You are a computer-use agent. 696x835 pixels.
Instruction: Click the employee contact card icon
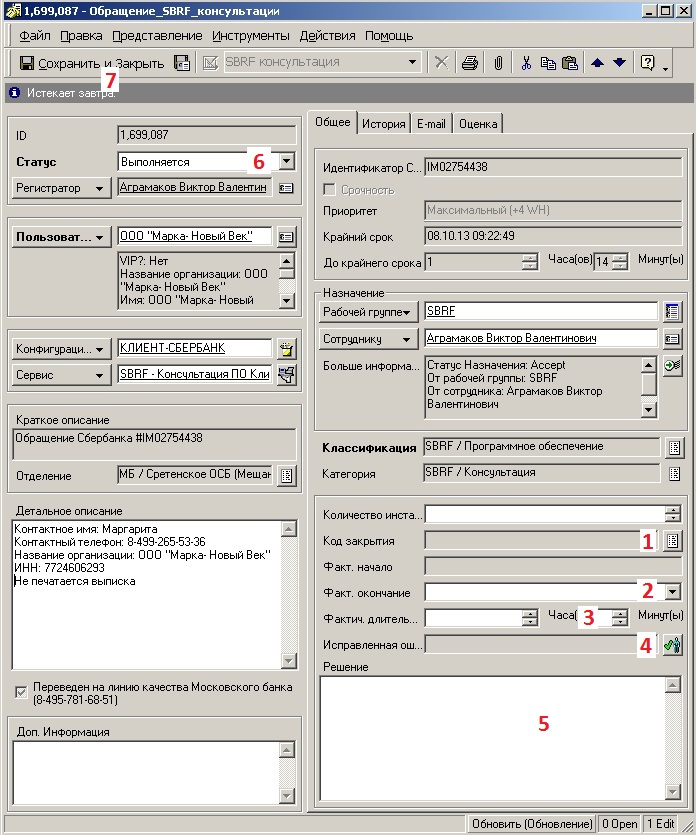[672, 339]
